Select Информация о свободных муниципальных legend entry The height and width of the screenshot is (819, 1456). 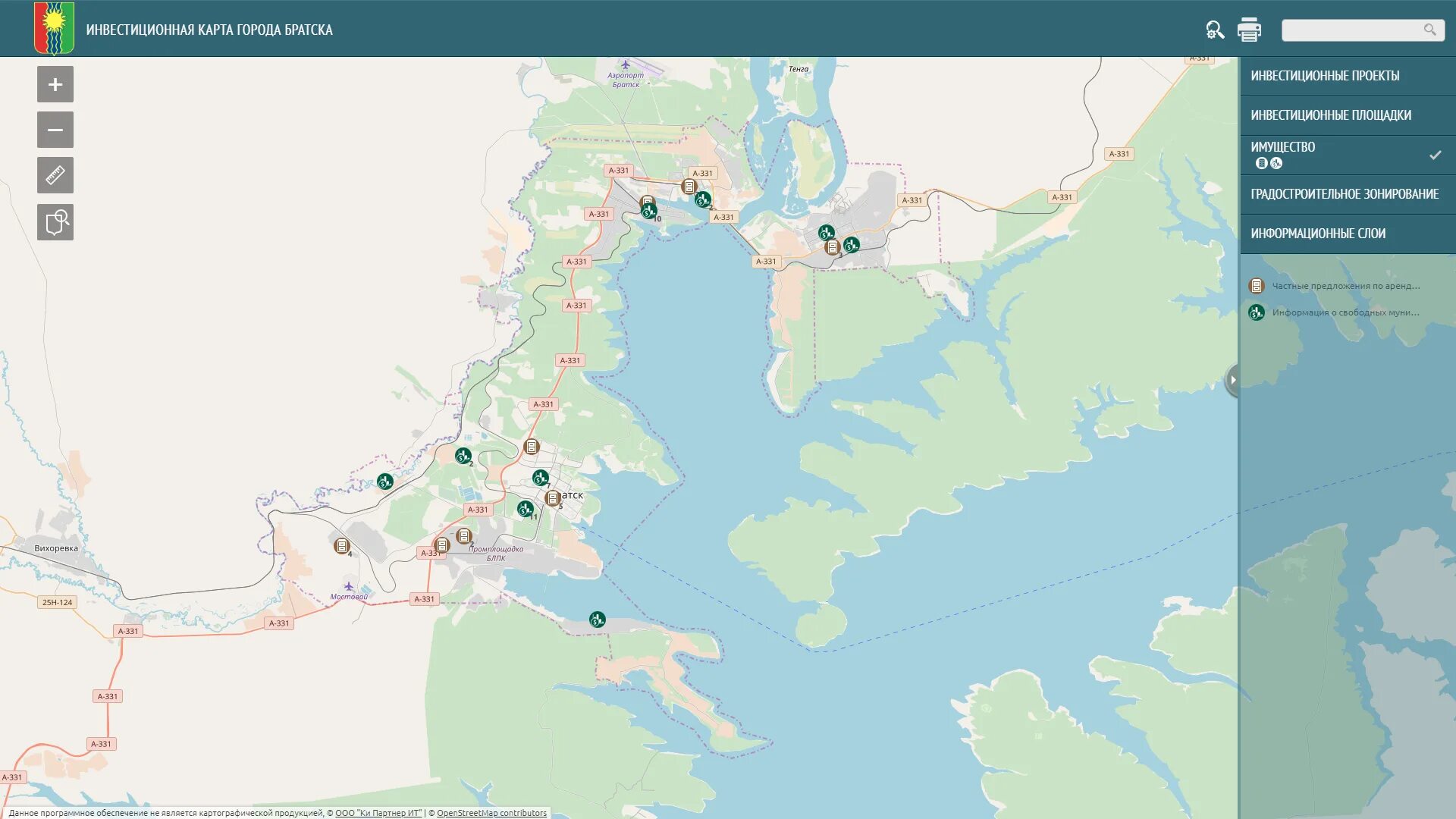point(1345,312)
